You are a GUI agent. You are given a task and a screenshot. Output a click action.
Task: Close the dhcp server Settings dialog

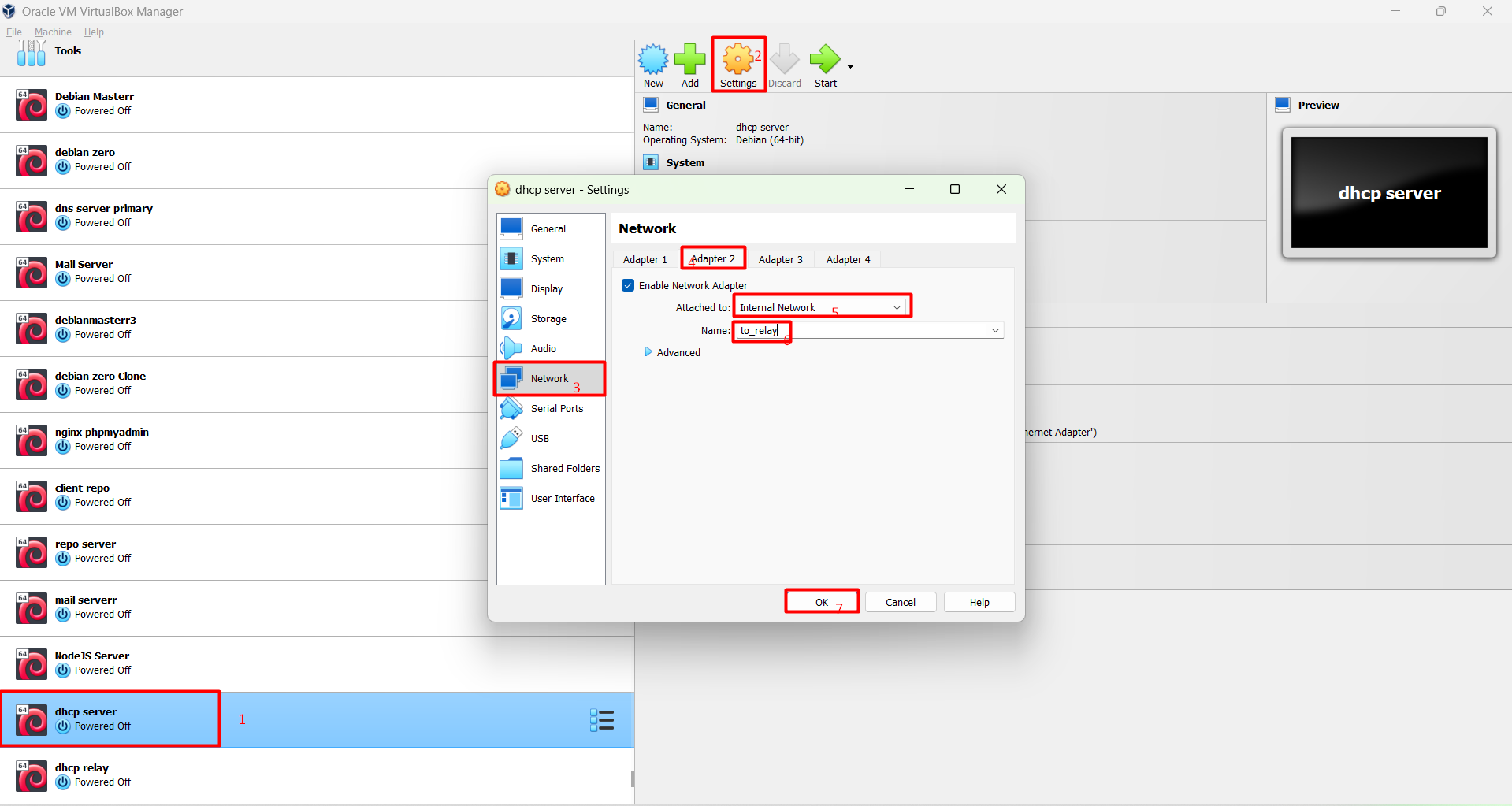(x=1001, y=189)
